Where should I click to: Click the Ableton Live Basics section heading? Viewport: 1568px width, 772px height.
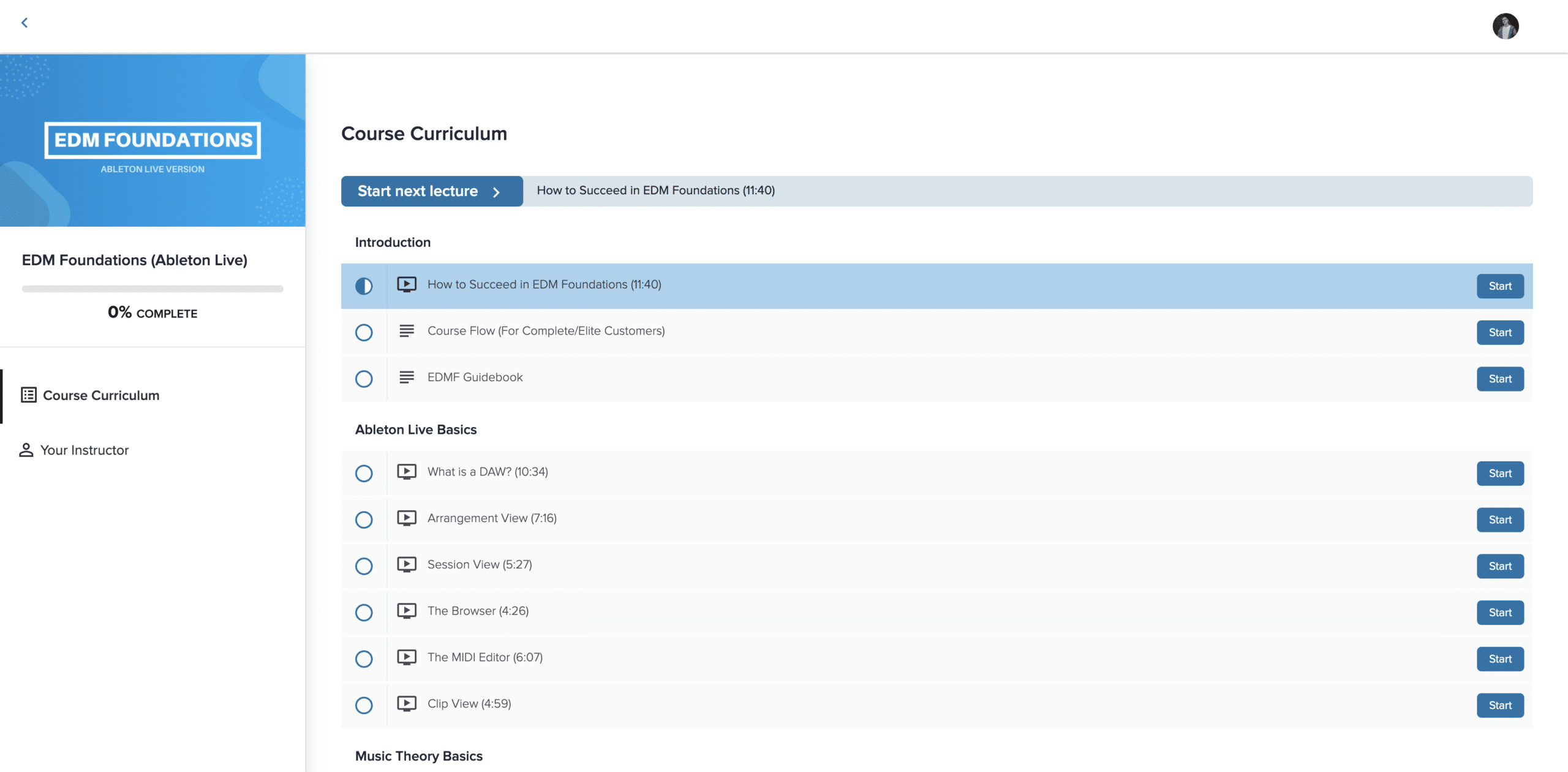pos(416,430)
